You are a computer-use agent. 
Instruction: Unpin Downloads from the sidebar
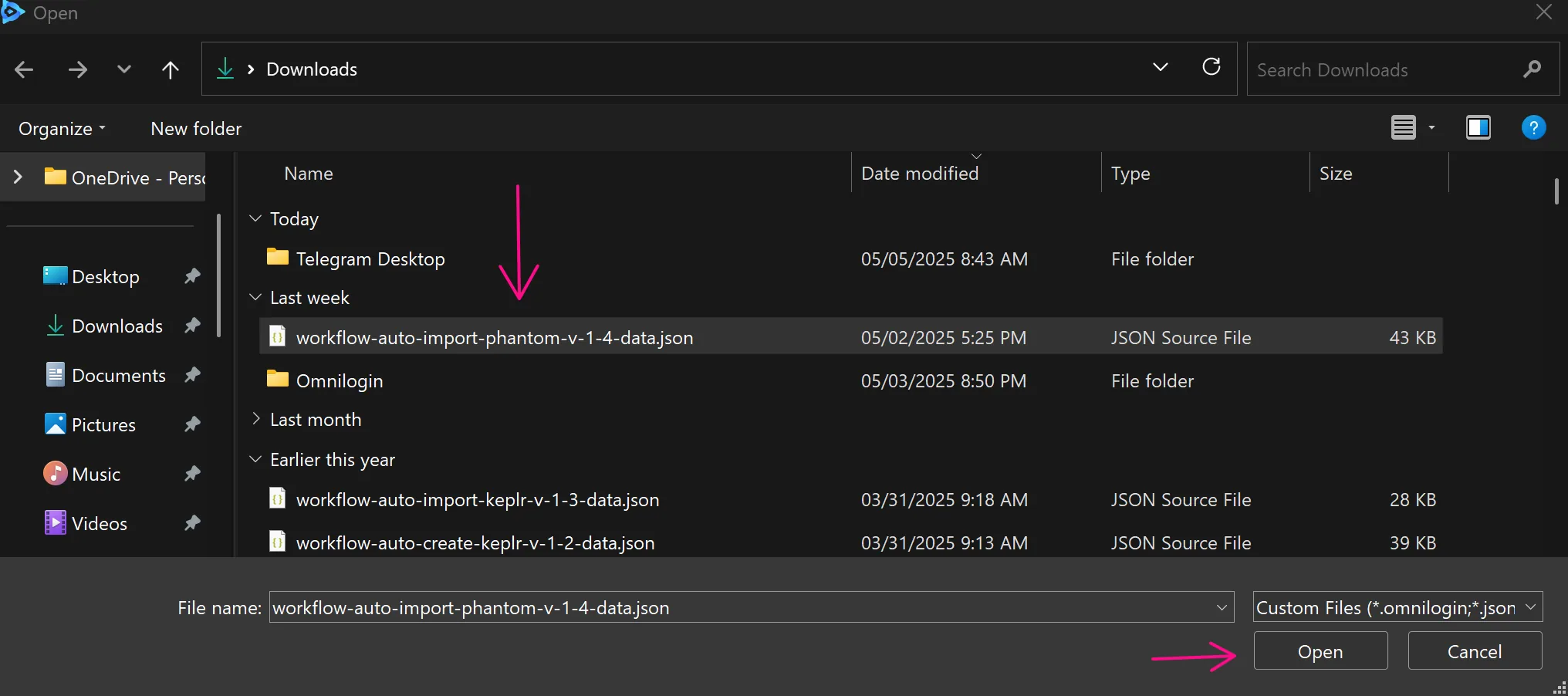[x=191, y=326]
